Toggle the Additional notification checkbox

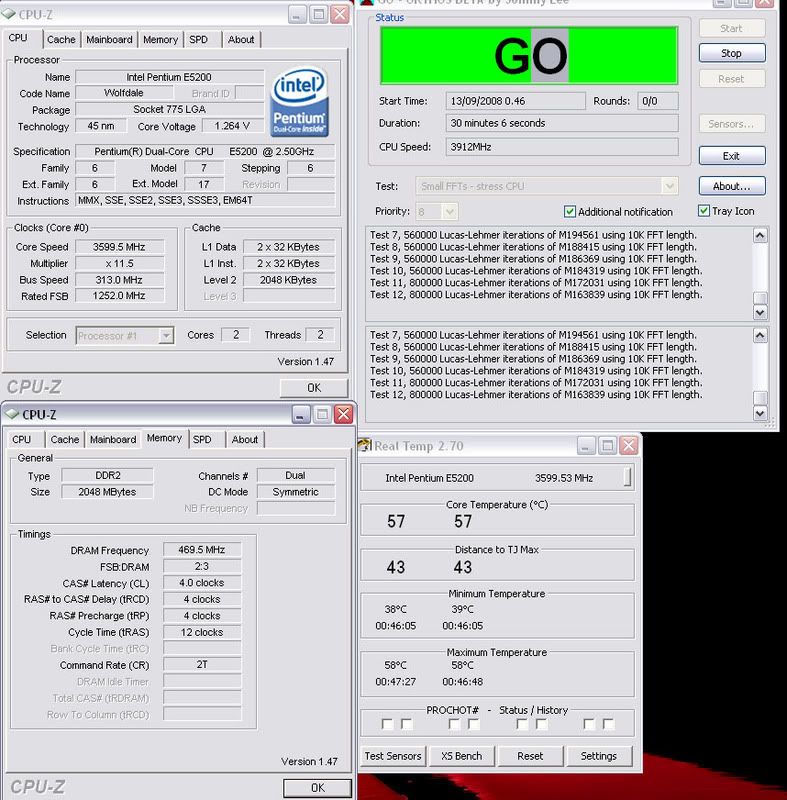click(x=570, y=212)
